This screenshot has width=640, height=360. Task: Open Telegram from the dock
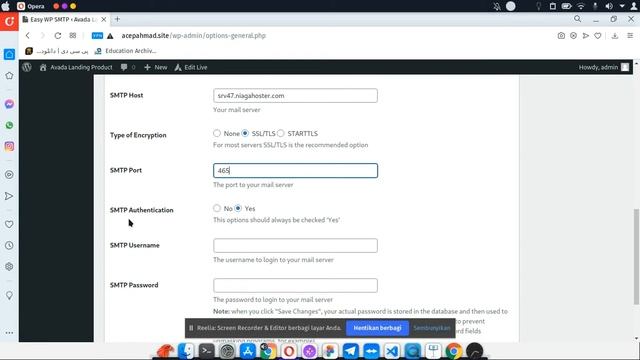click(x=351, y=351)
